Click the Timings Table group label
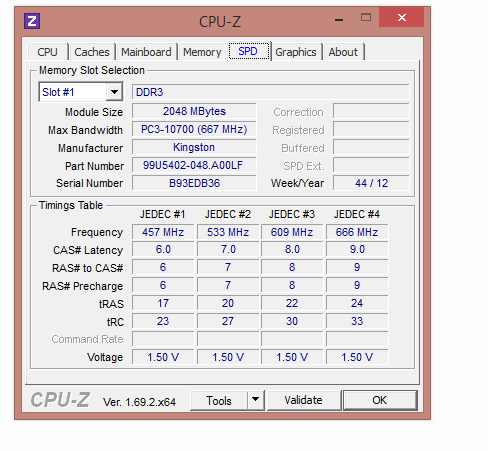 pyautogui.click(x=71, y=205)
